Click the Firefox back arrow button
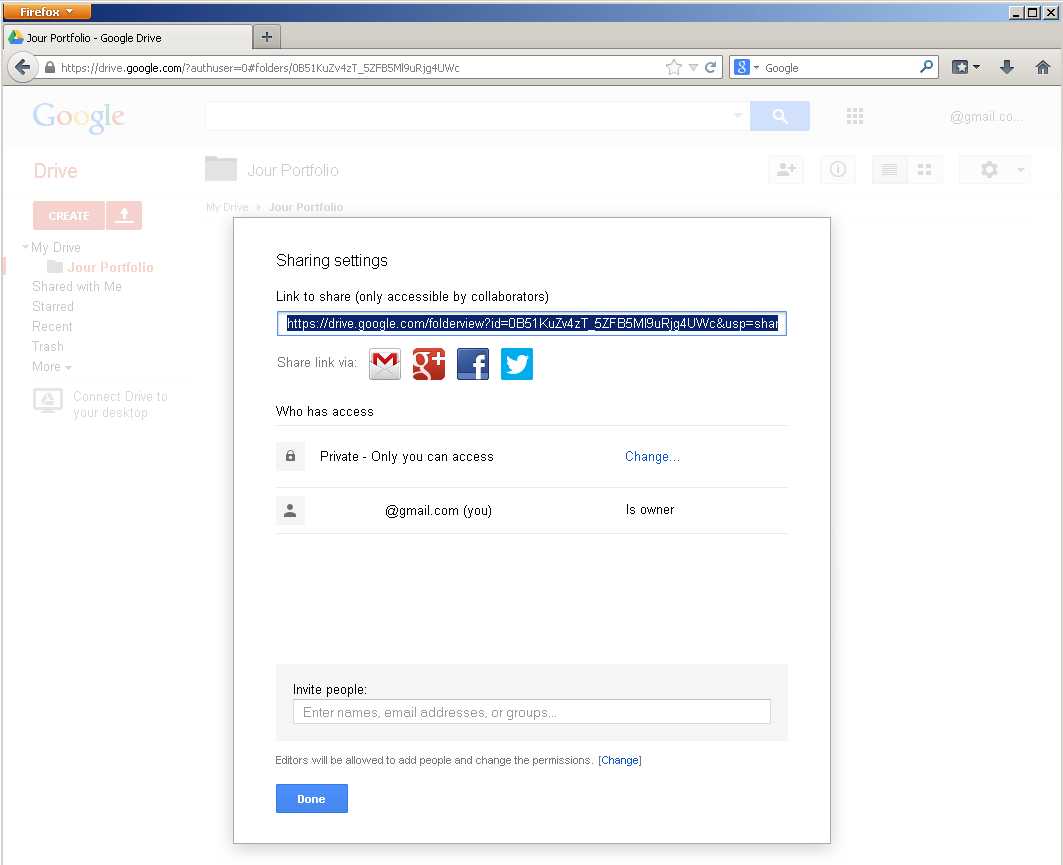This screenshot has height=865, width=1063. 22,68
